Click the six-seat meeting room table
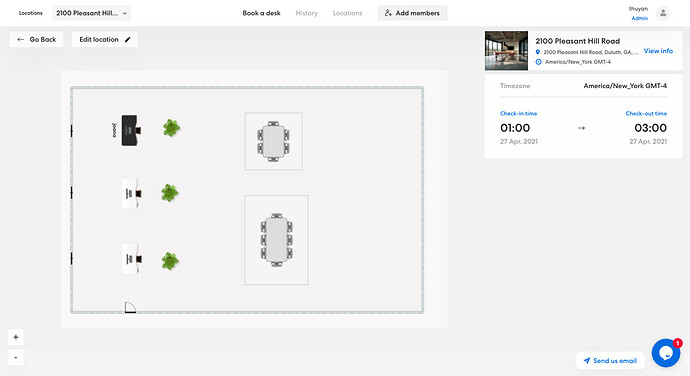 click(x=273, y=141)
